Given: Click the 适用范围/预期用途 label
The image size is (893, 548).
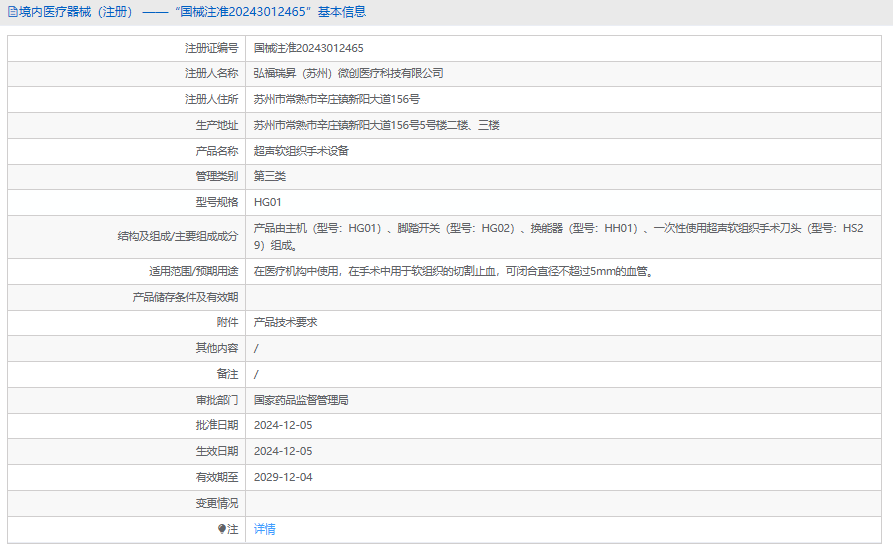Looking at the screenshot, I should [194, 271].
